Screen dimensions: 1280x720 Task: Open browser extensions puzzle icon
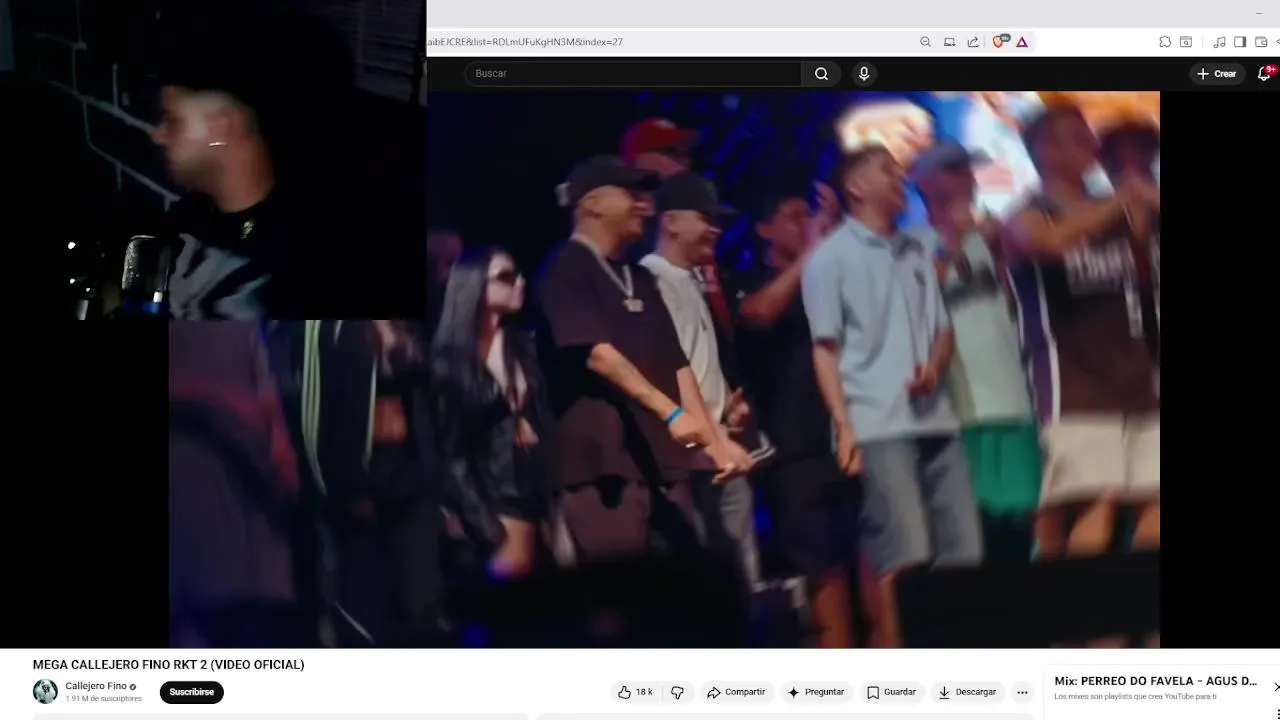coord(1165,42)
